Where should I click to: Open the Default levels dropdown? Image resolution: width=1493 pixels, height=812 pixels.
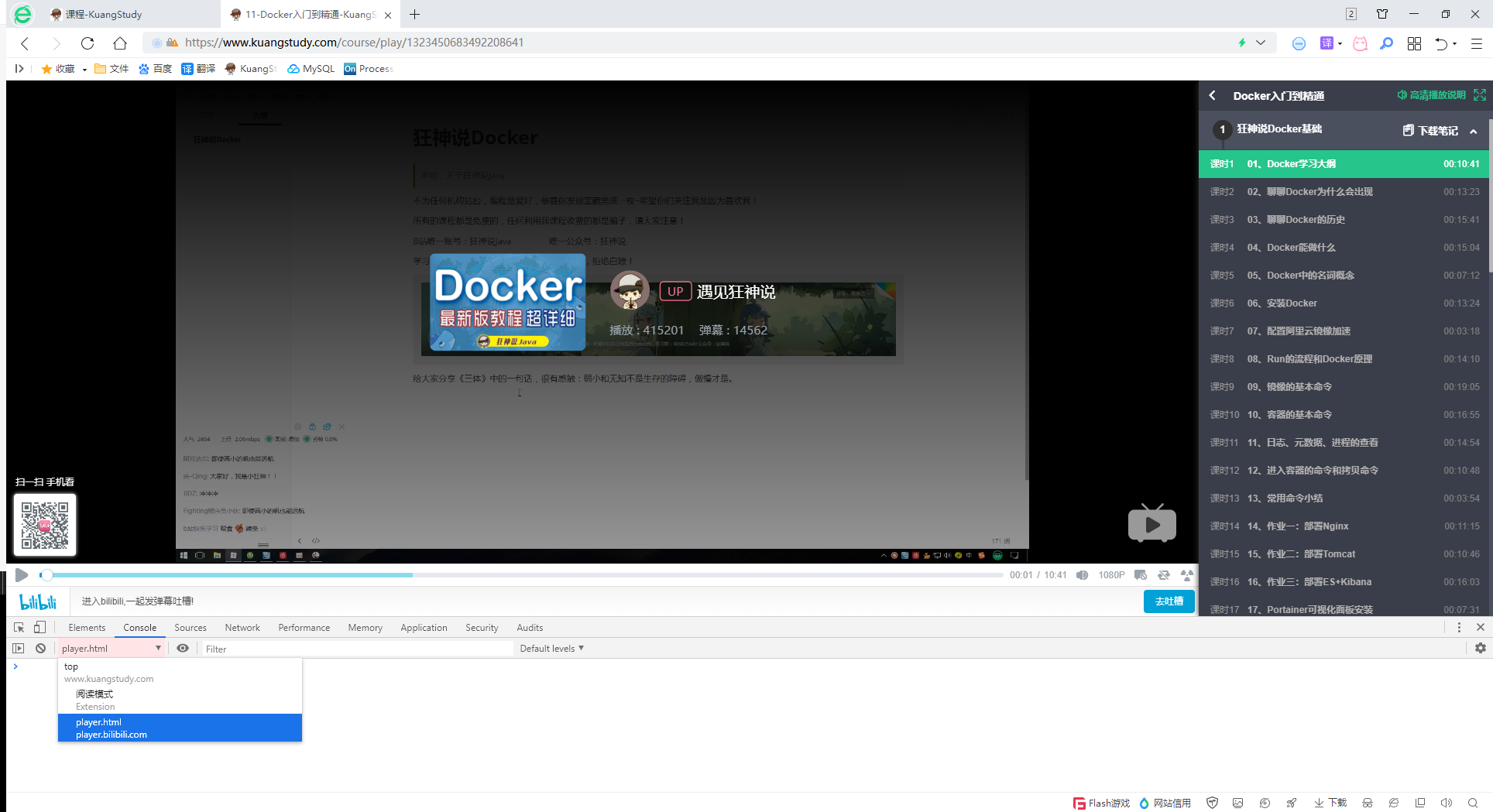(x=551, y=649)
